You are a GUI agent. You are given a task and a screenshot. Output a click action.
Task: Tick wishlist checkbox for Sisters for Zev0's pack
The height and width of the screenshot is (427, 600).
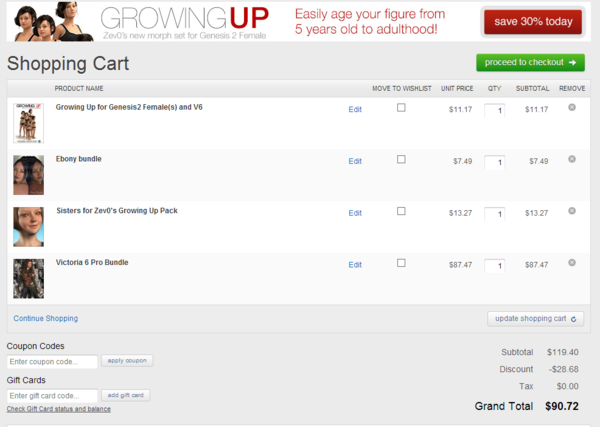pos(401,211)
